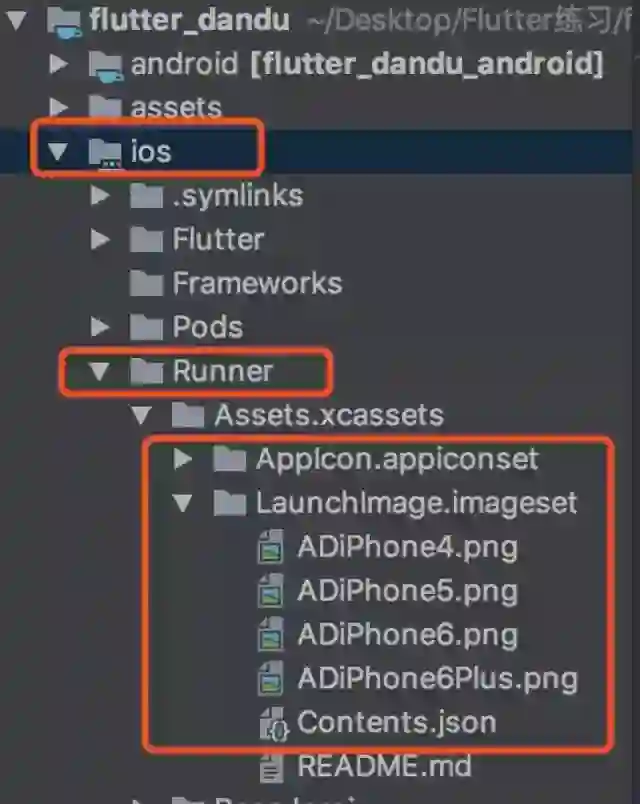Click the Contents.json file icon
The width and height of the screenshot is (640, 804).
click(273, 723)
